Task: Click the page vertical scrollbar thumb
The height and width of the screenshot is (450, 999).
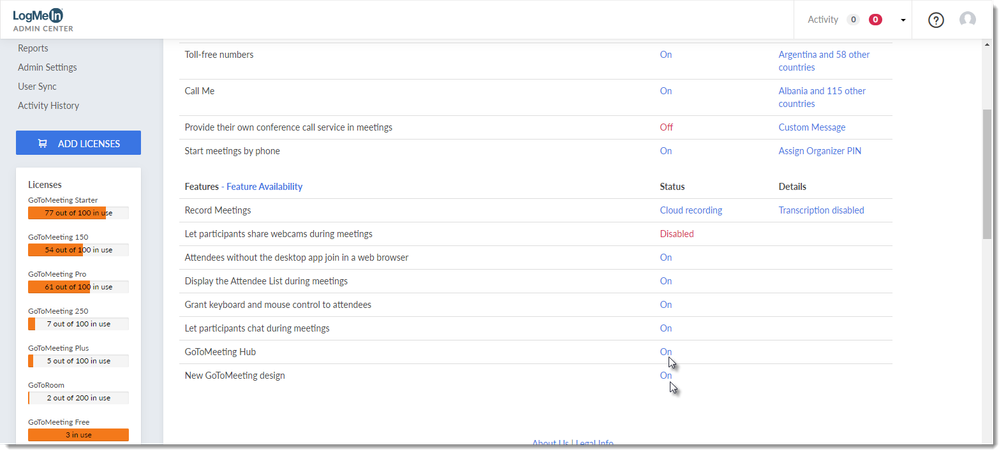Action: coord(987,173)
